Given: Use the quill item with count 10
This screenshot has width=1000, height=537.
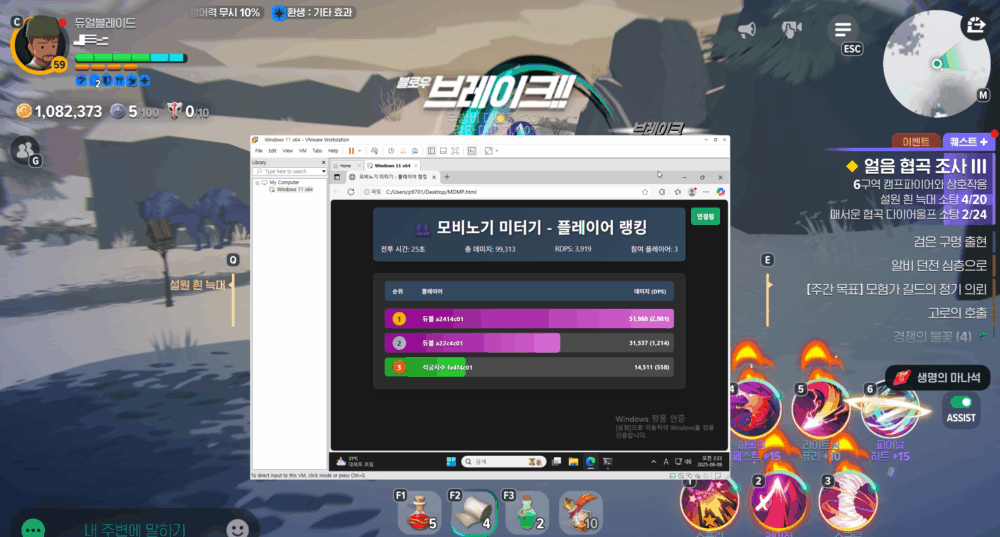Looking at the screenshot, I should 579,512.
